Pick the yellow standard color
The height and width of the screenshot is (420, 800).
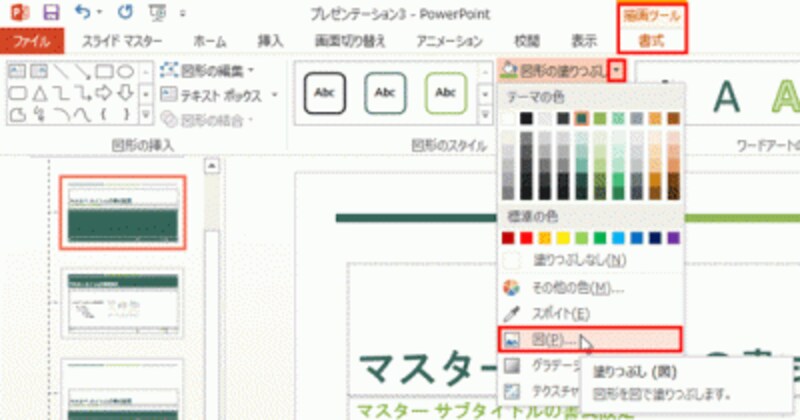[563, 238]
